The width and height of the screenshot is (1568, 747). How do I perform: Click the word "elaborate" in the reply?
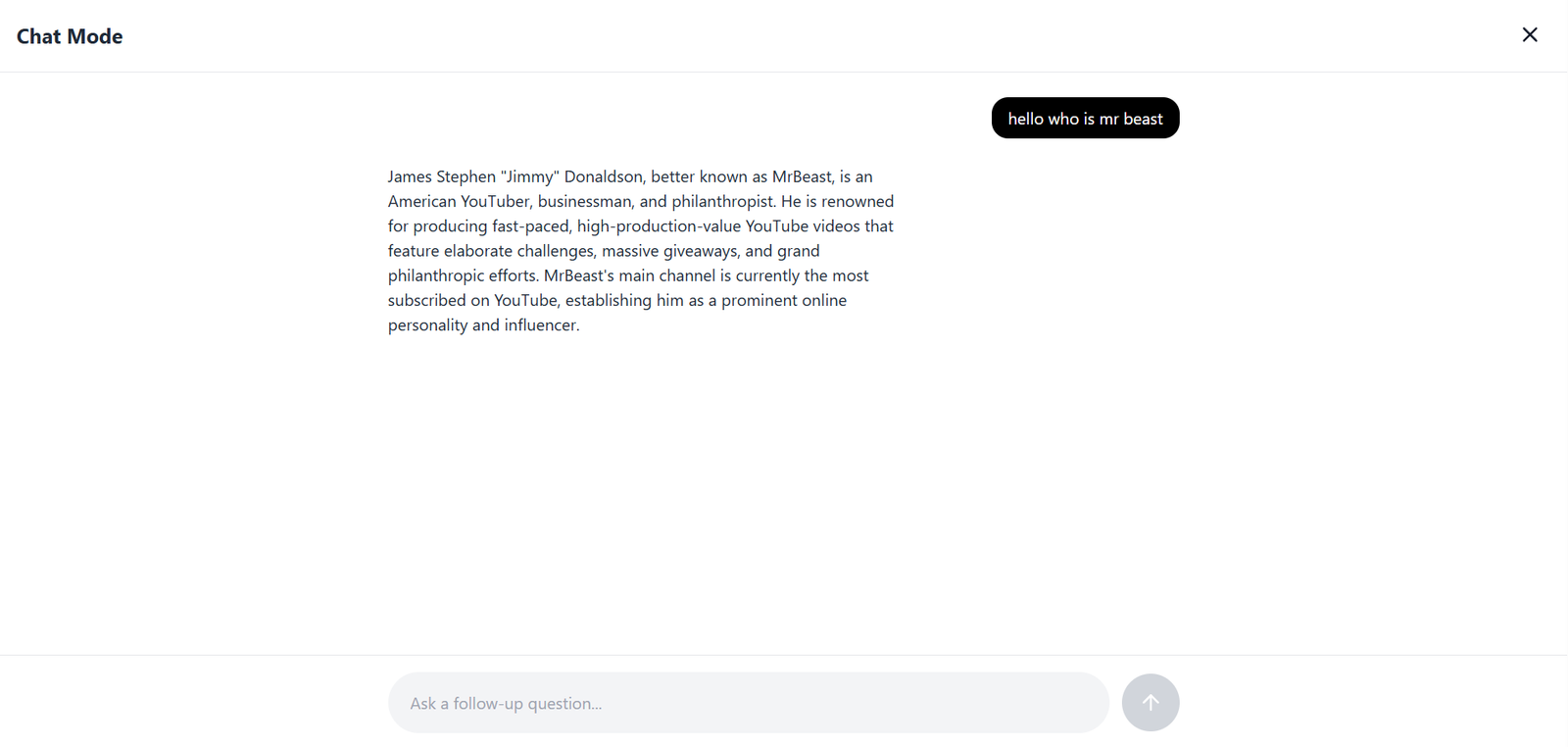click(478, 251)
